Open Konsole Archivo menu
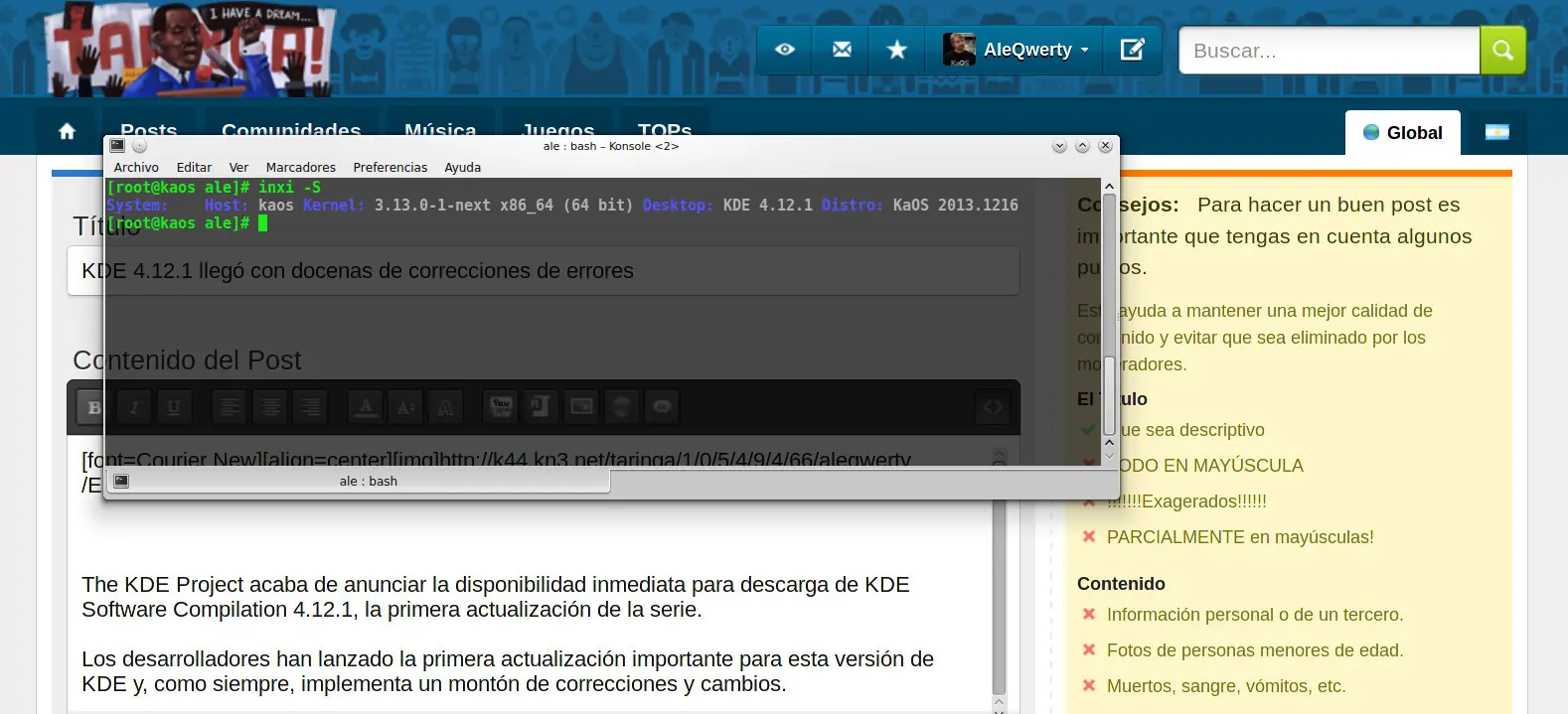1568x714 pixels. (x=136, y=168)
